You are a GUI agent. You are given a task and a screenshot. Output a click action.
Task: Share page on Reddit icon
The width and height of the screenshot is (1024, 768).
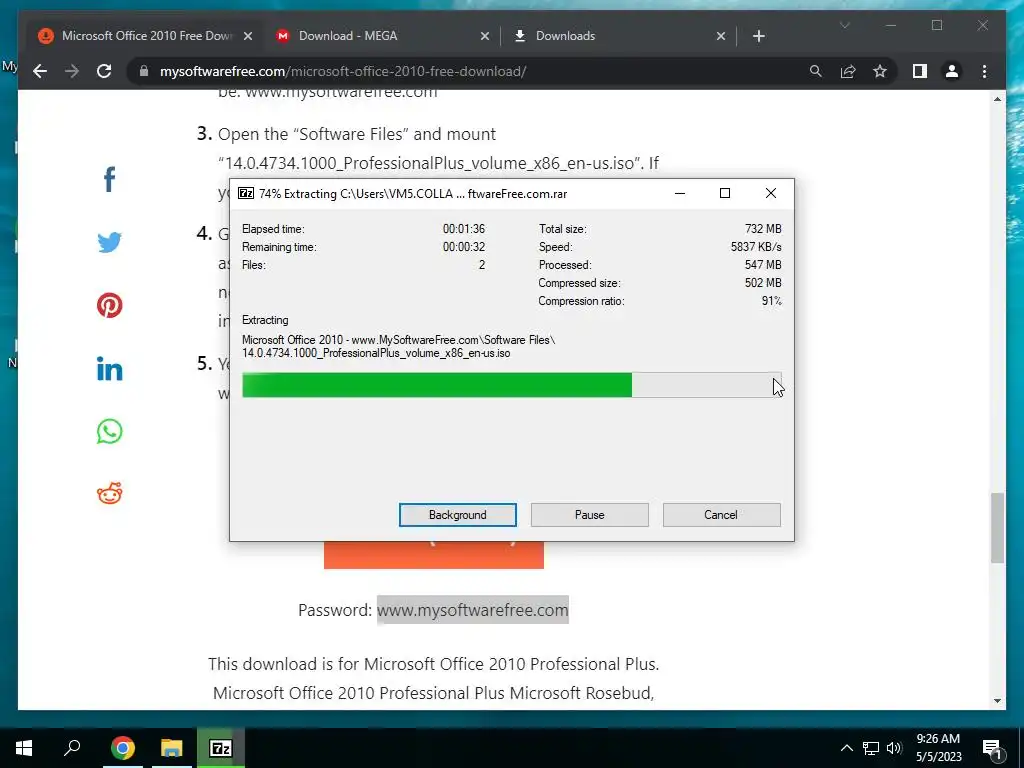pyautogui.click(x=109, y=494)
